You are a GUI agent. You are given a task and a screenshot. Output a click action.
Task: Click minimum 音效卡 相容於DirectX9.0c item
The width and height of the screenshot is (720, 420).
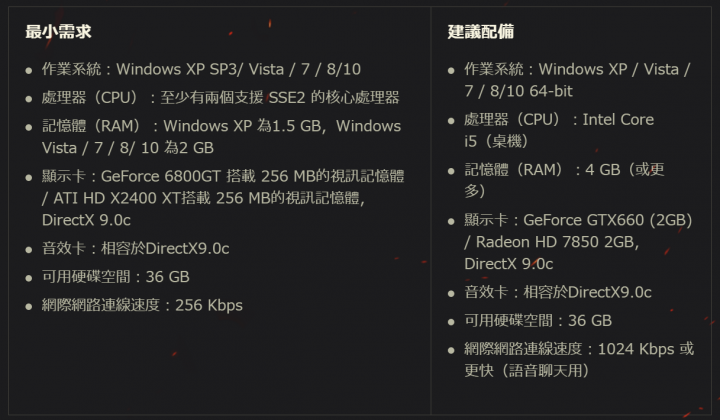tap(135, 249)
